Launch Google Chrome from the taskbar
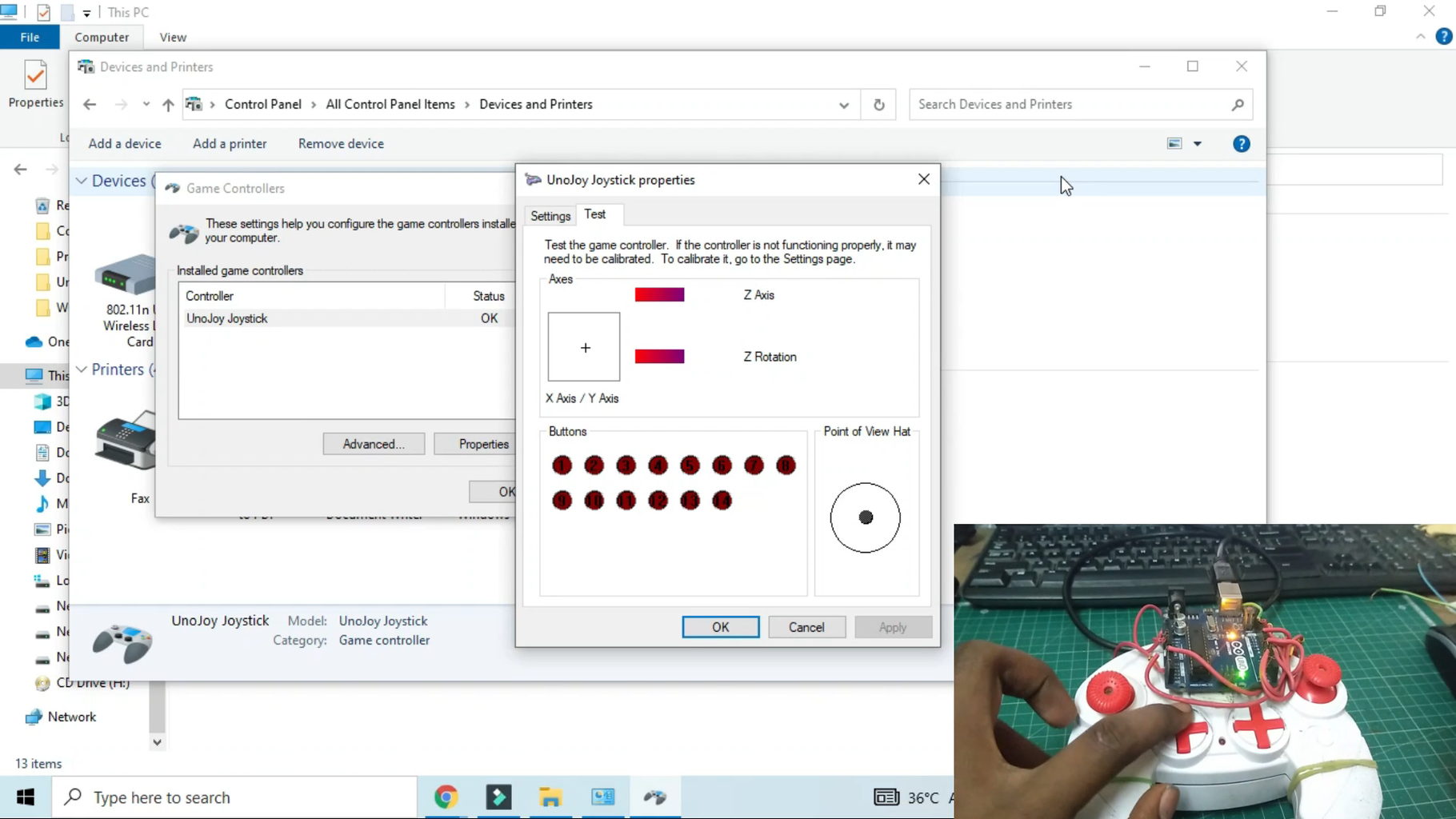This screenshot has width=1456, height=819. [446, 797]
